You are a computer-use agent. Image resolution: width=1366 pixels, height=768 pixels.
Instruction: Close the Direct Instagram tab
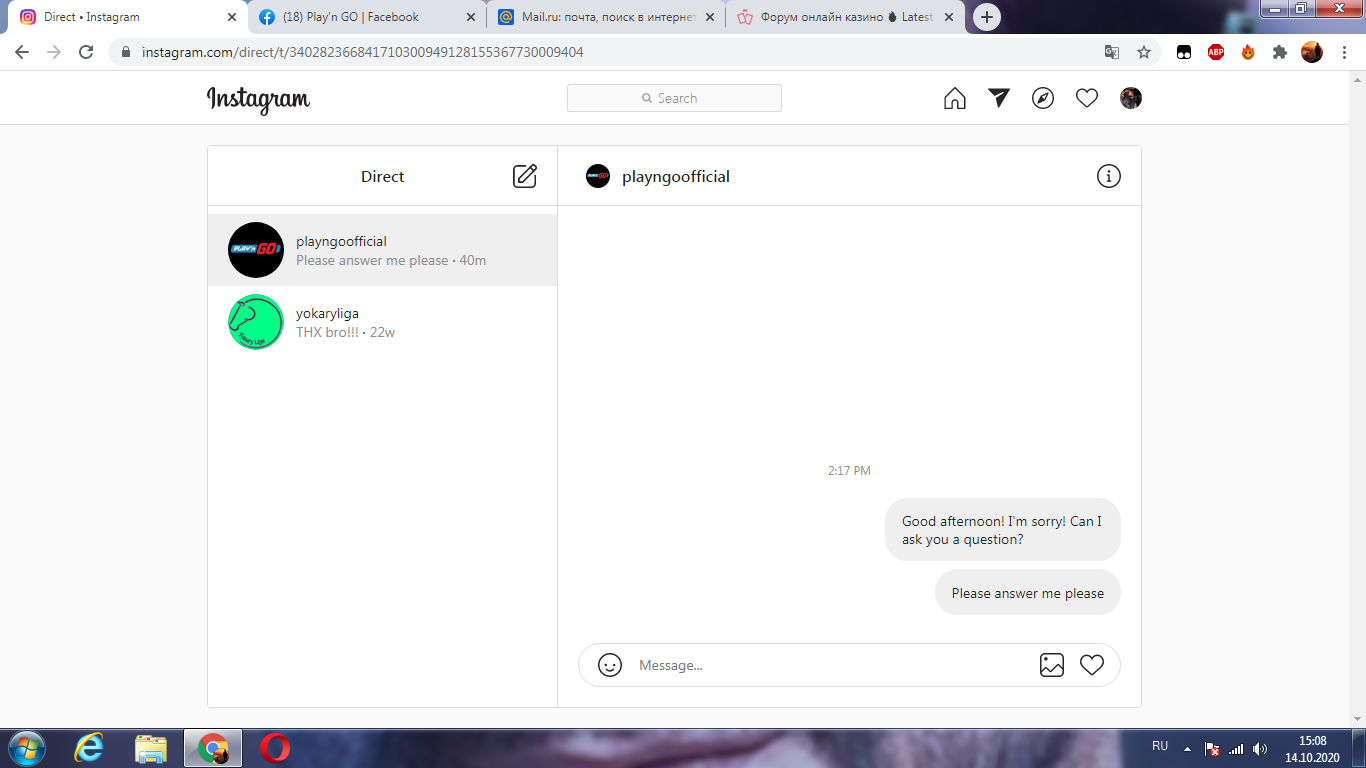tap(232, 17)
